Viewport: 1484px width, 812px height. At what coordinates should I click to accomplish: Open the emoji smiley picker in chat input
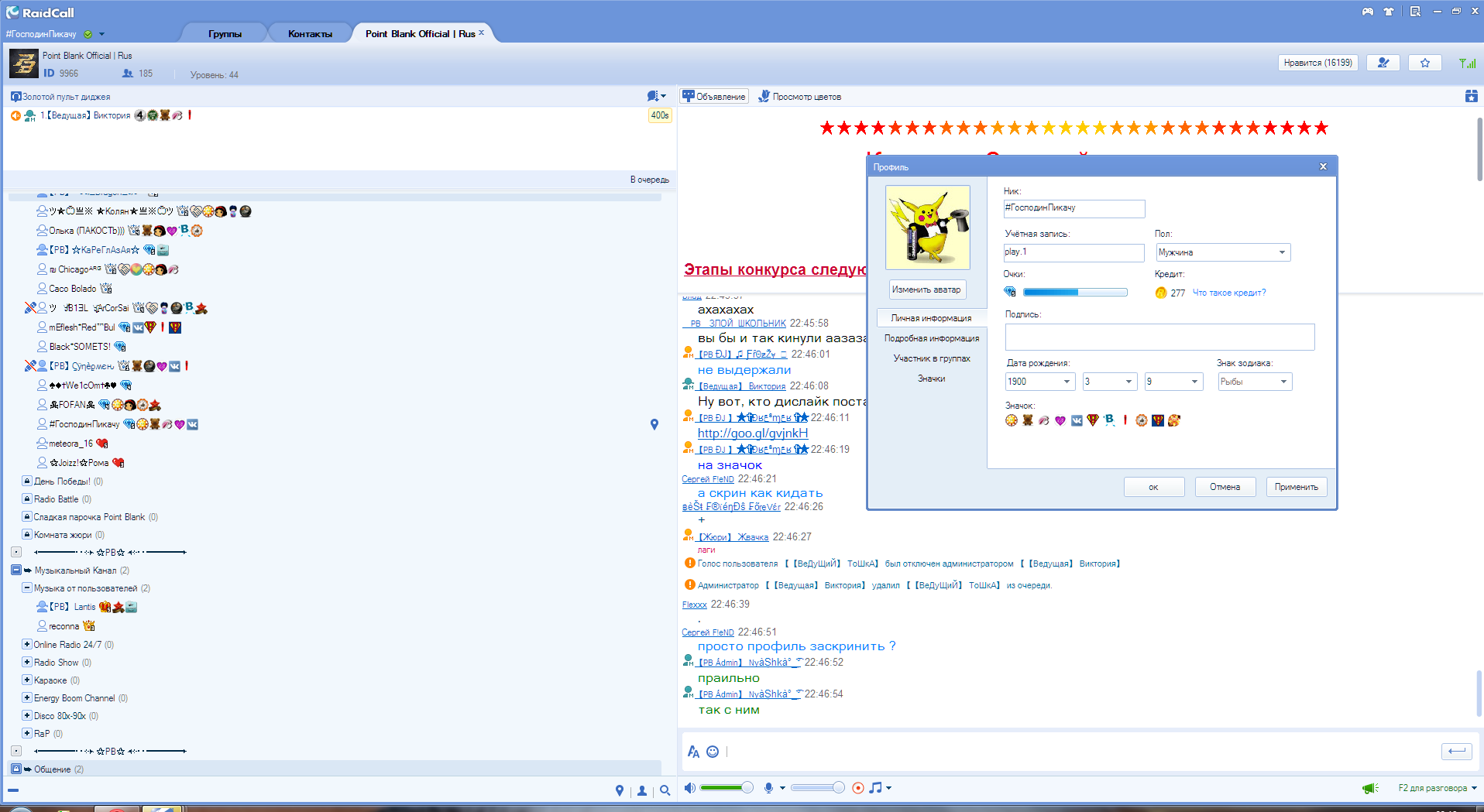pyautogui.click(x=713, y=752)
